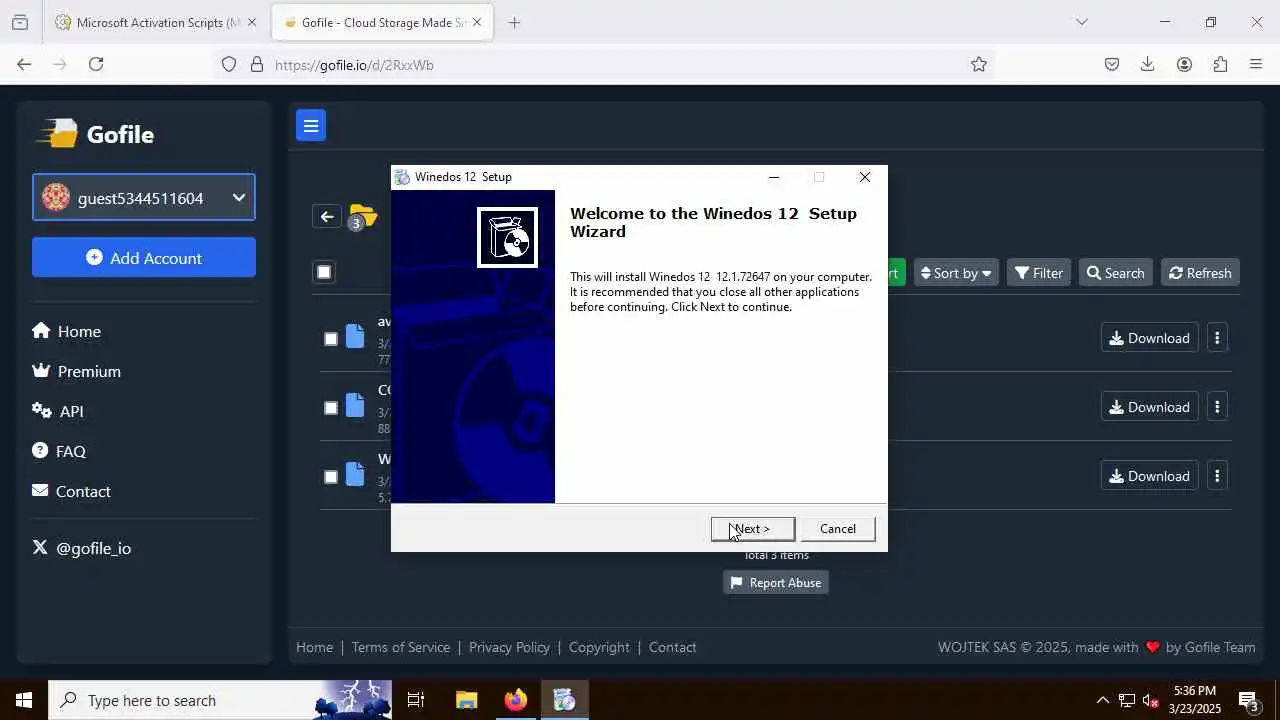Open more options for second file
This screenshot has width=1280, height=720.
[1217, 407]
